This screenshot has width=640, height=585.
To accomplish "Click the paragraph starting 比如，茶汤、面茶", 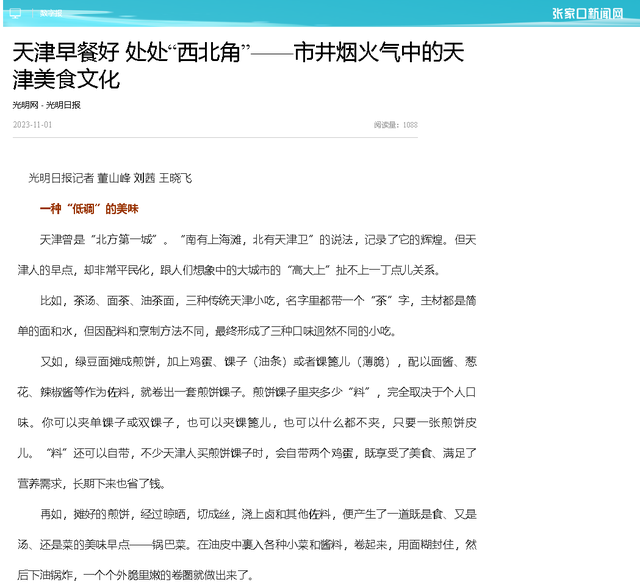I will [247, 316].
